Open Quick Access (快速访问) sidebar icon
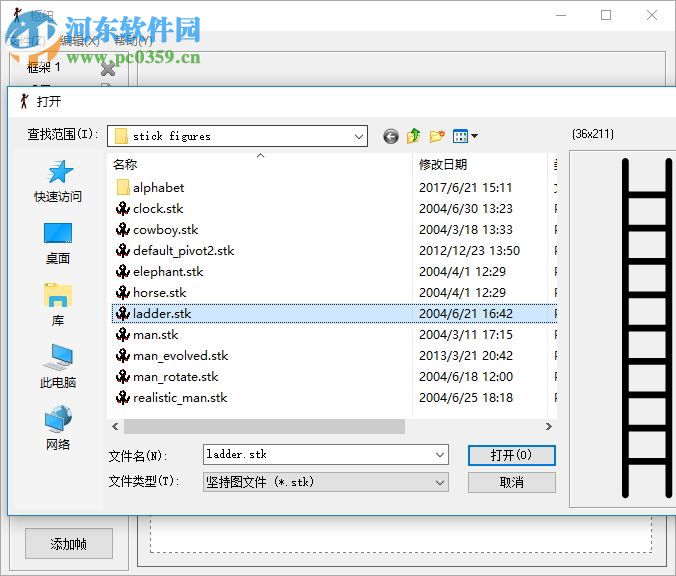This screenshot has height=576, width=676. tap(58, 181)
